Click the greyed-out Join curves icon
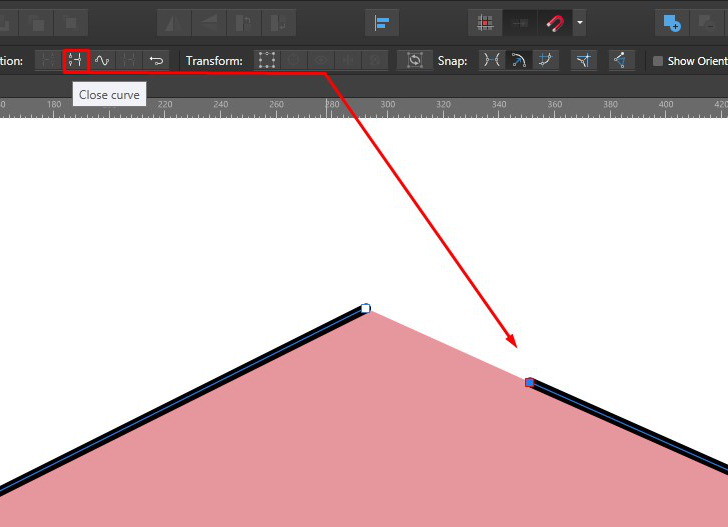Viewport: 728px width, 527px height. tap(129, 61)
